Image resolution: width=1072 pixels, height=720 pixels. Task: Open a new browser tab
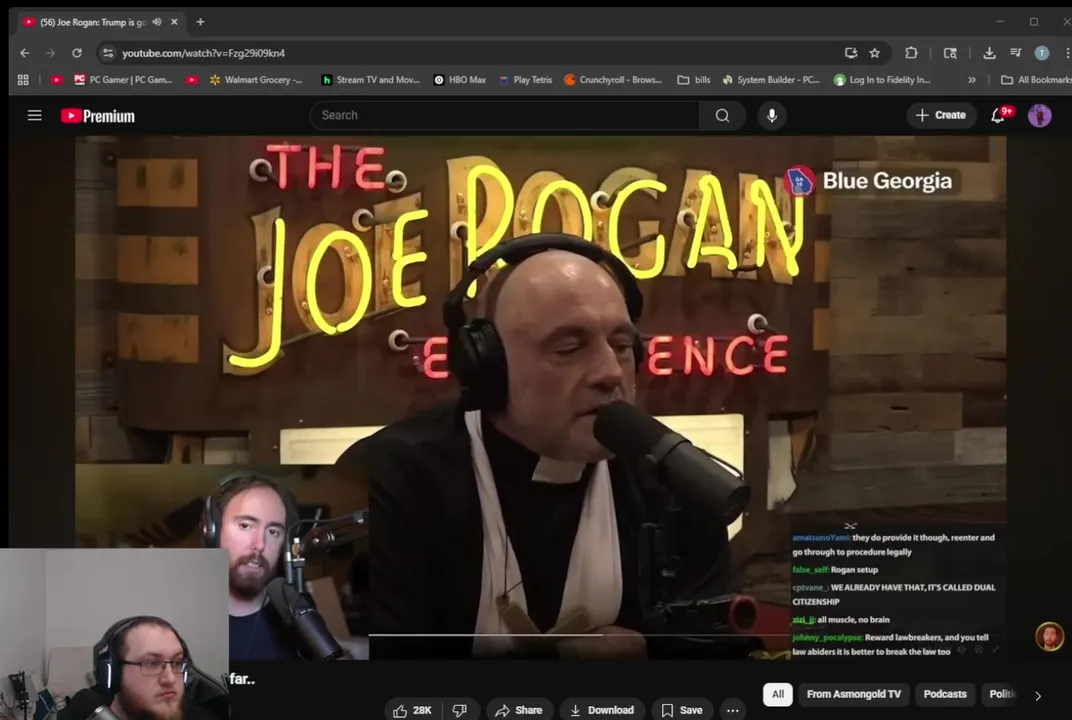[200, 22]
